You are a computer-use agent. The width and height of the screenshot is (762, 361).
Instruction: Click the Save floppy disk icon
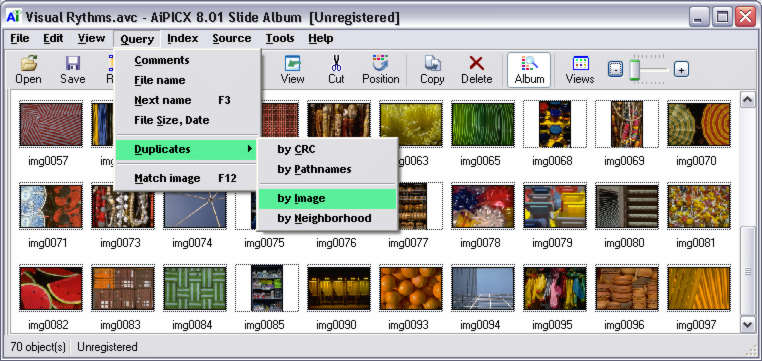pyautogui.click(x=72, y=63)
